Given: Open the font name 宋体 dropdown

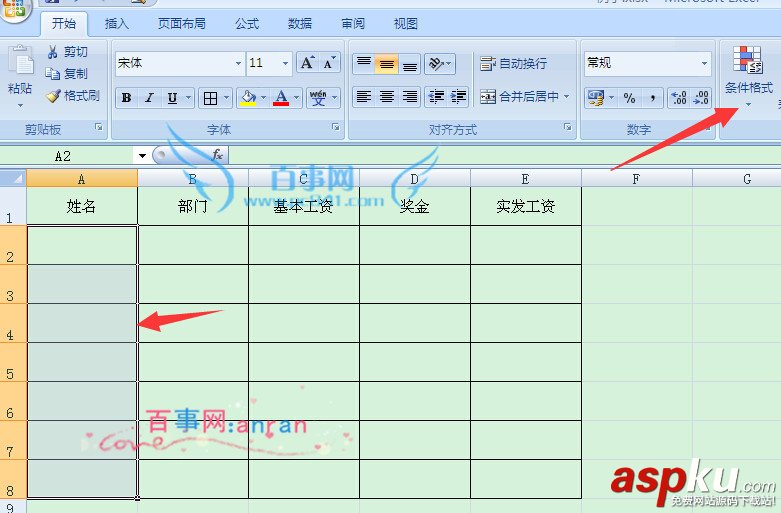Looking at the screenshot, I should [238, 63].
